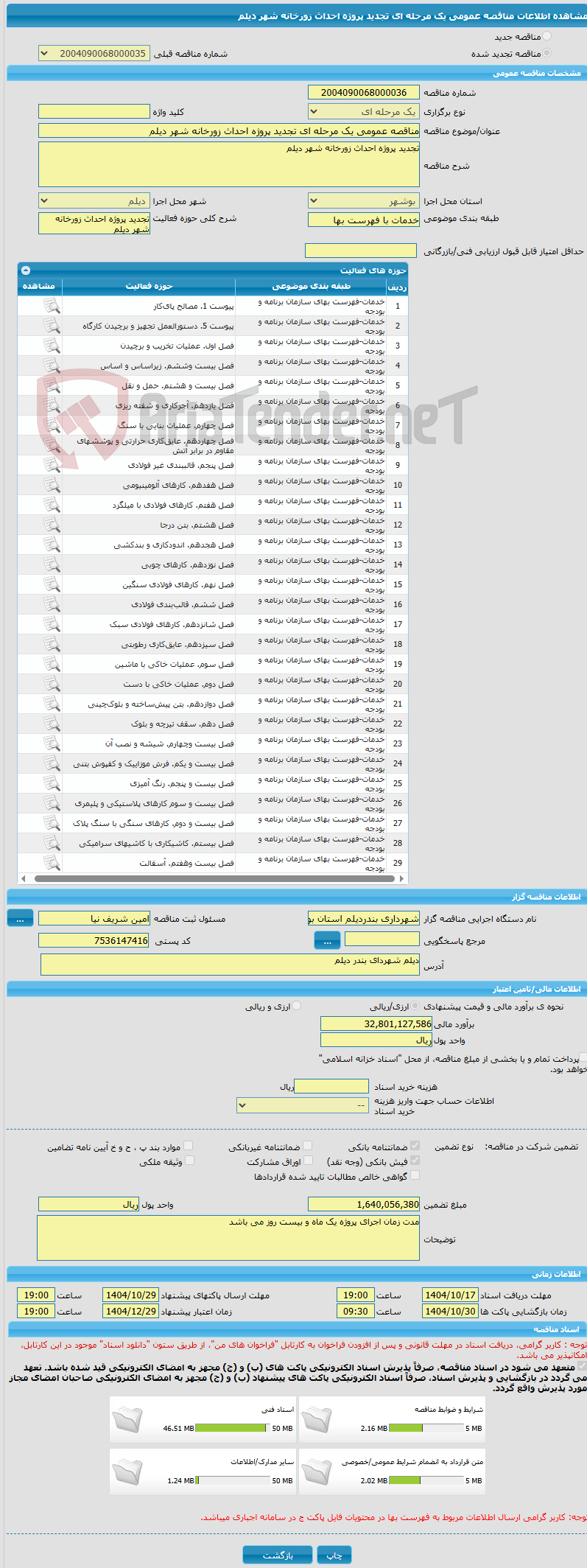The width and height of the screenshot is (587, 1568).
Task: View row 15 کارهای فولادی سنگین
Action: [52, 584]
